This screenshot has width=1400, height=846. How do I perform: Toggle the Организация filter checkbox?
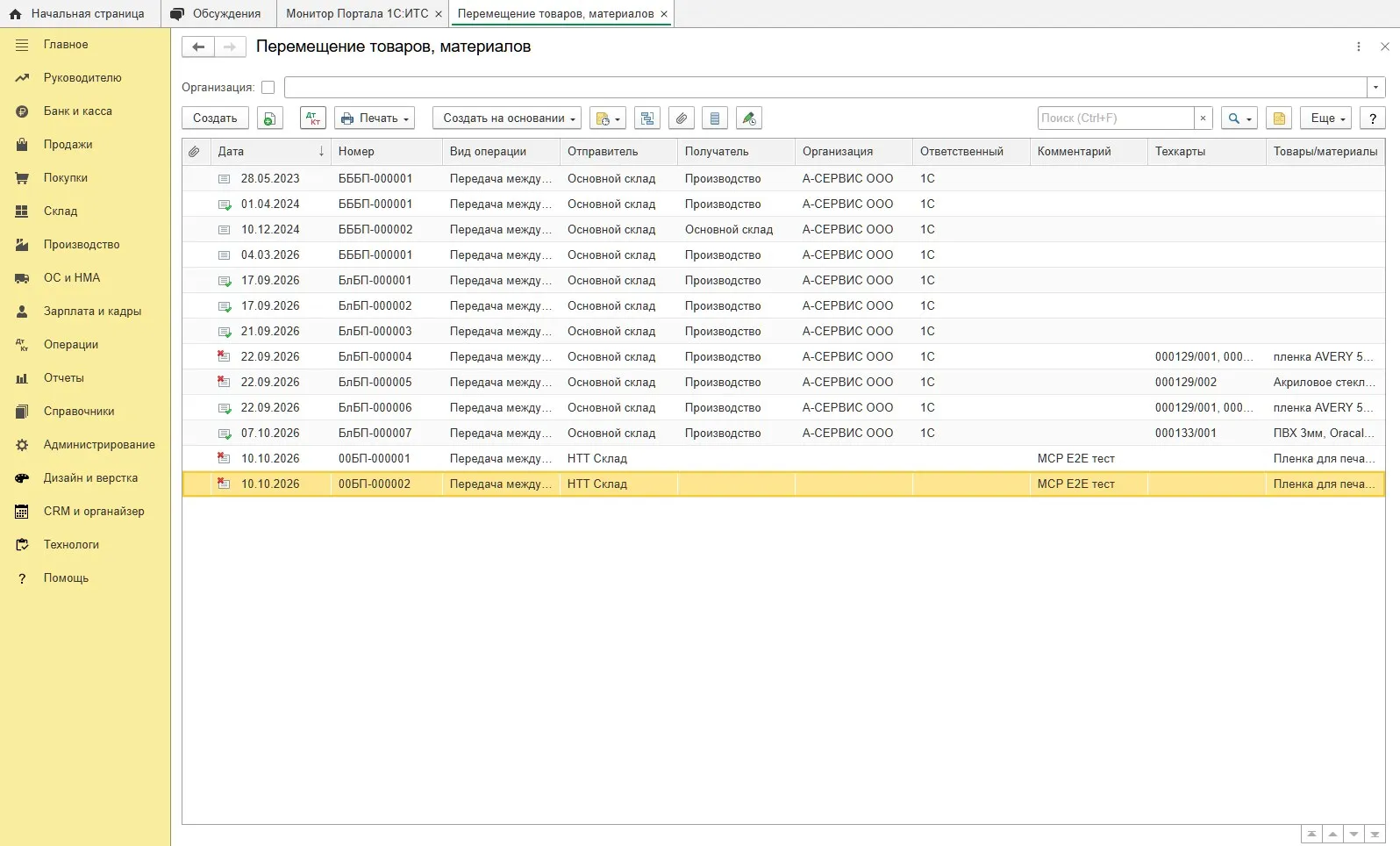click(268, 88)
